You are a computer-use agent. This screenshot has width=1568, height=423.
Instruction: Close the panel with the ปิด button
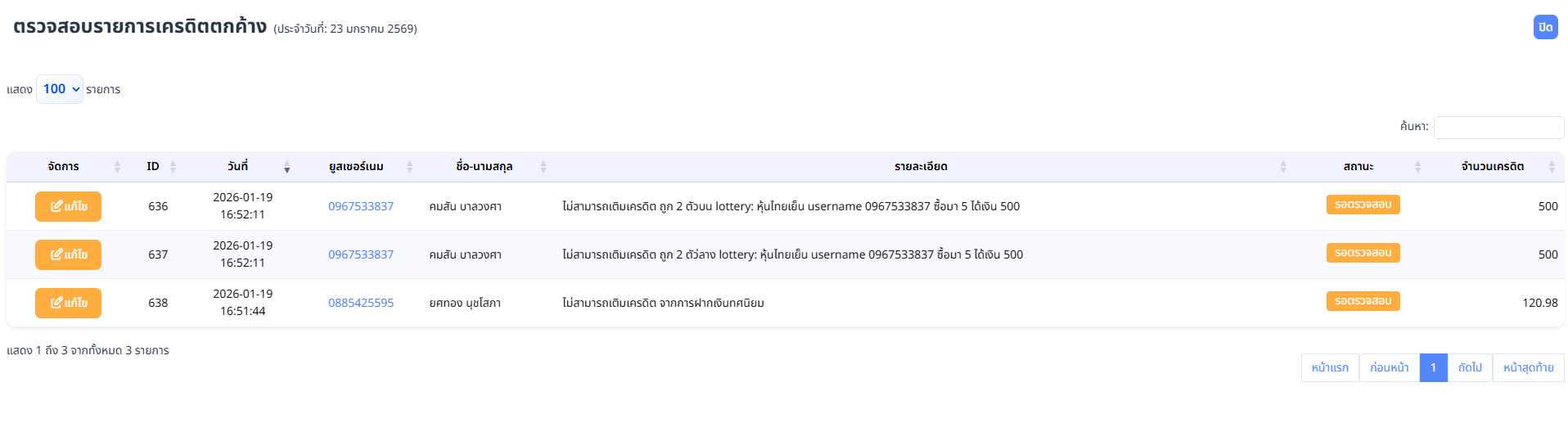click(1545, 27)
